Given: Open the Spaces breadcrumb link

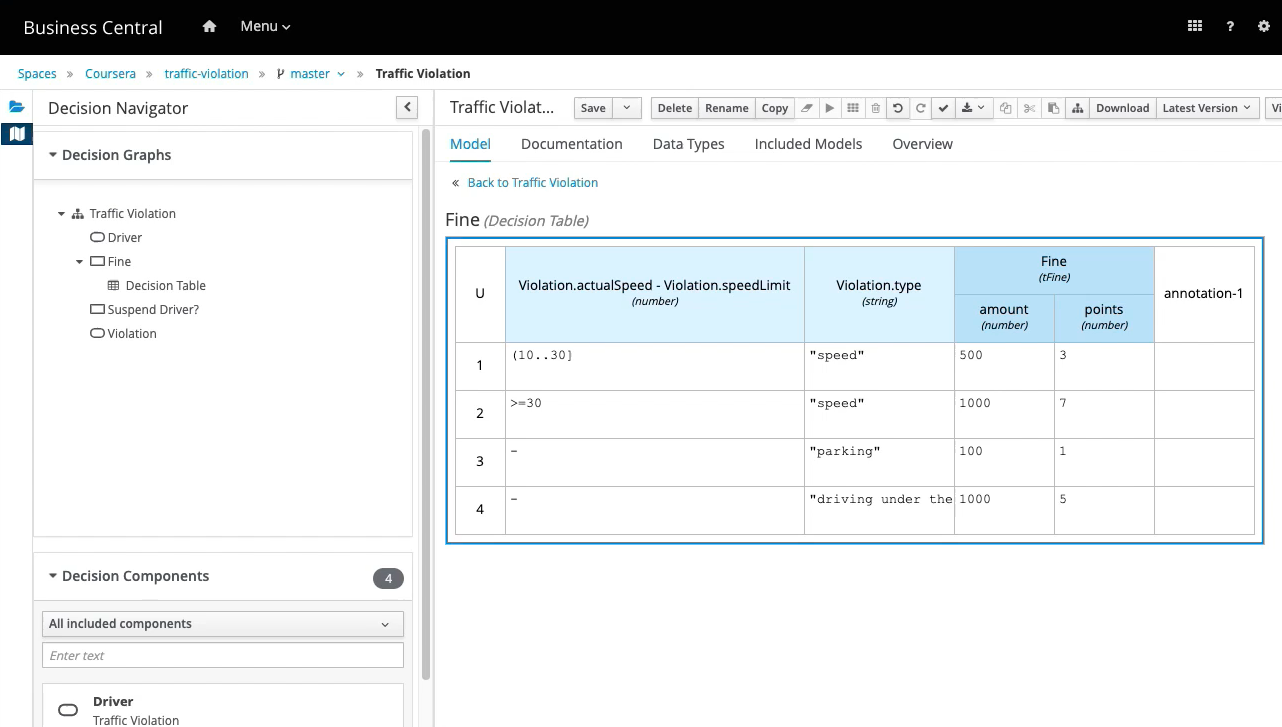Looking at the screenshot, I should (37, 73).
